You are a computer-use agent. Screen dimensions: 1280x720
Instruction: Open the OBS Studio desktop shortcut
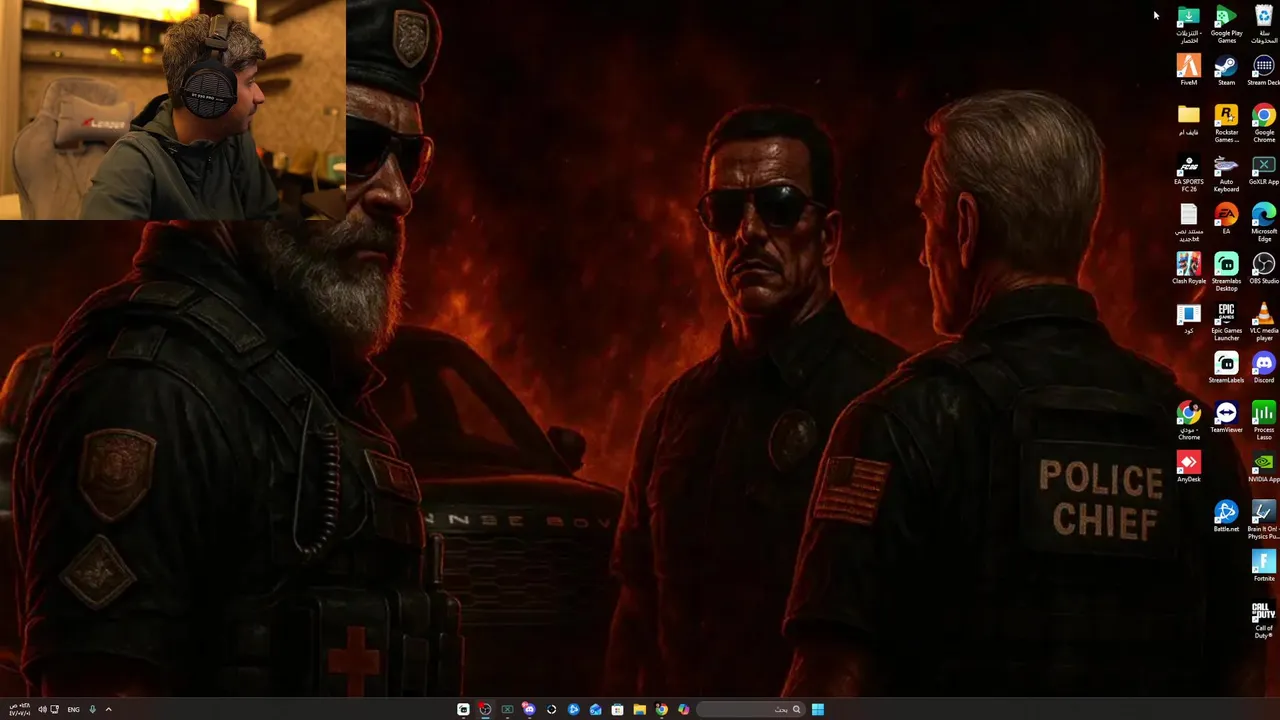[x=1264, y=268]
